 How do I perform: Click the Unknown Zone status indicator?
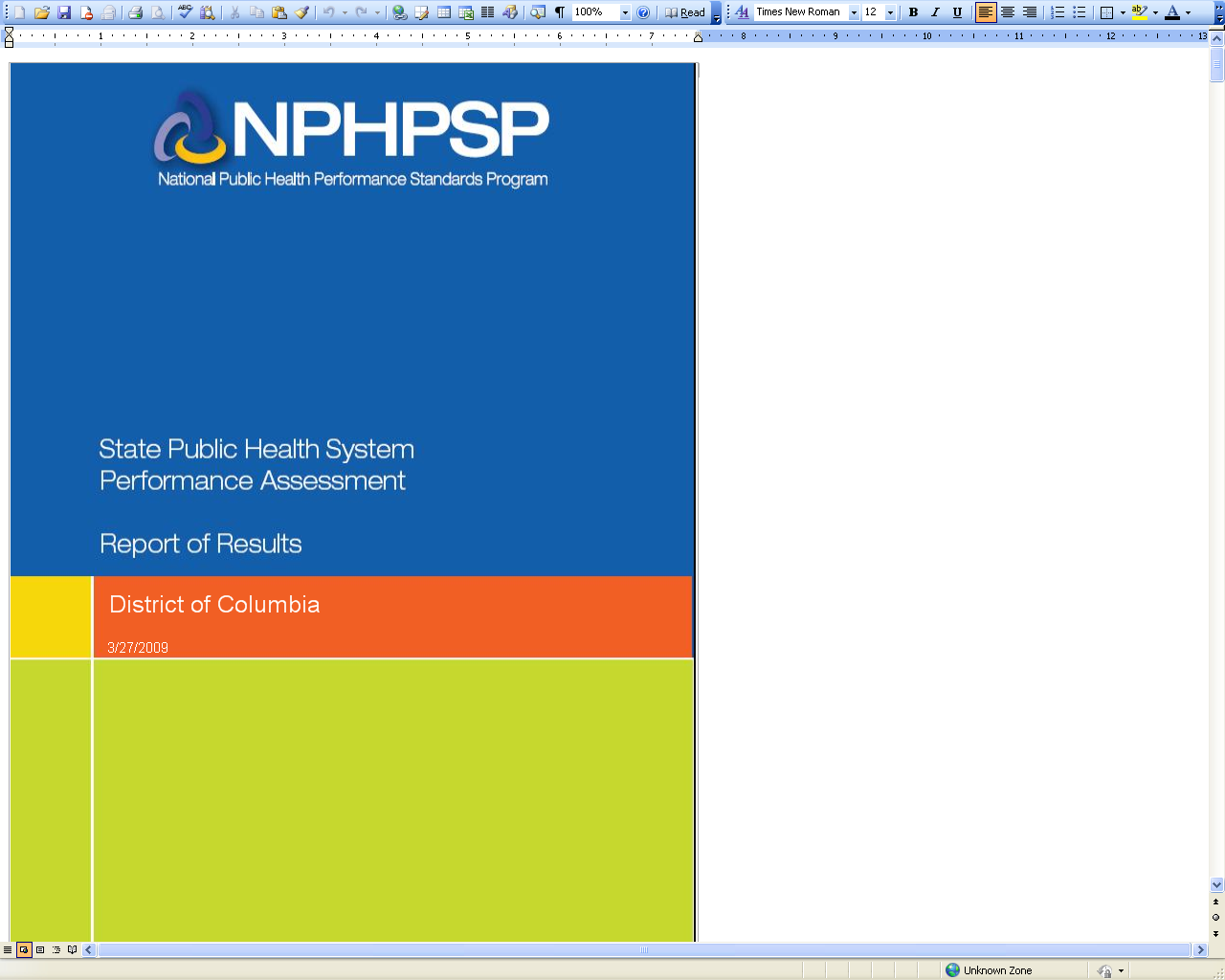[990, 970]
